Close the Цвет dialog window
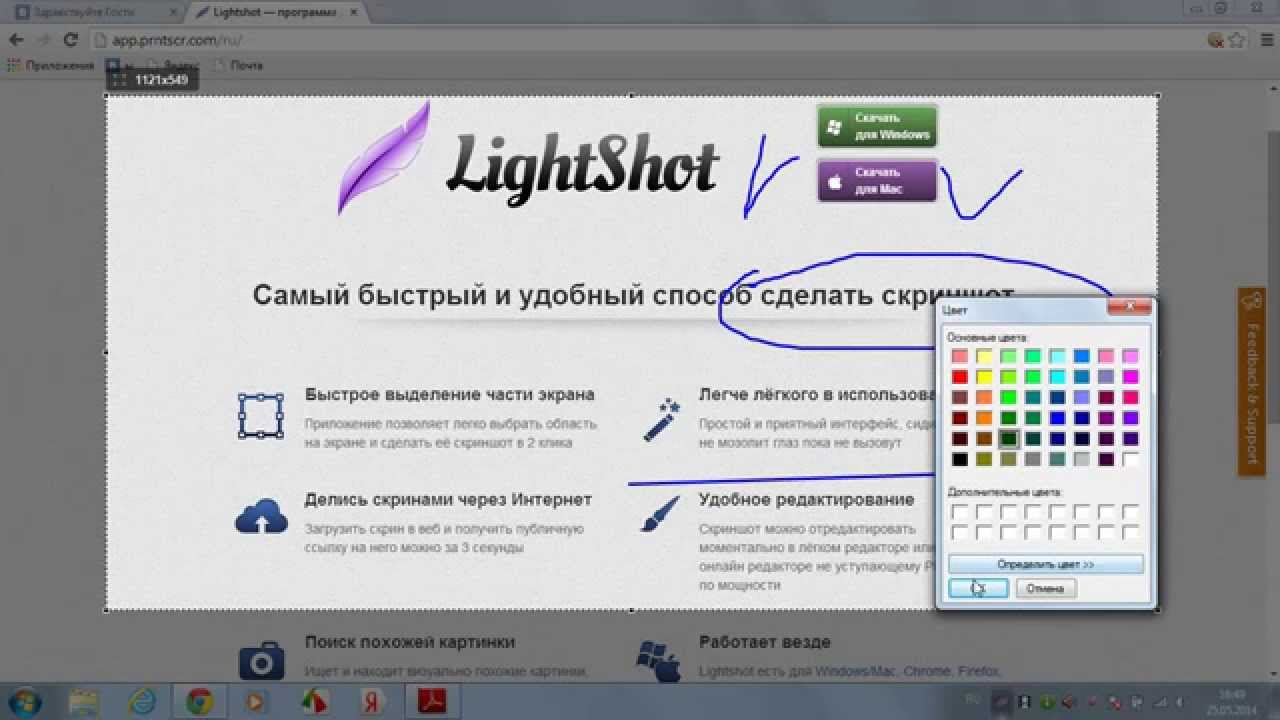Viewport: 1280px width, 720px height. 1130,307
